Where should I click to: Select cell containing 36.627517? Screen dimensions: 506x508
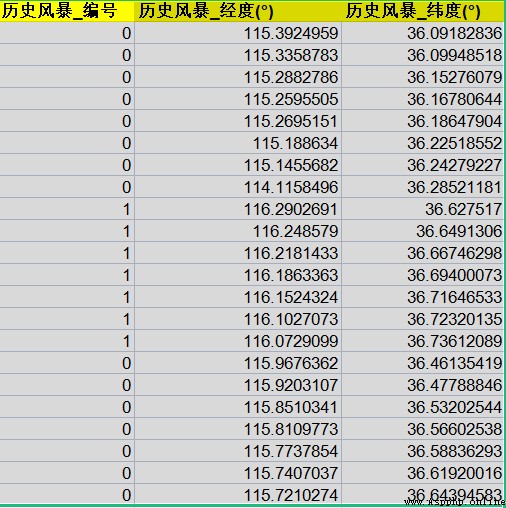[x=423, y=209]
